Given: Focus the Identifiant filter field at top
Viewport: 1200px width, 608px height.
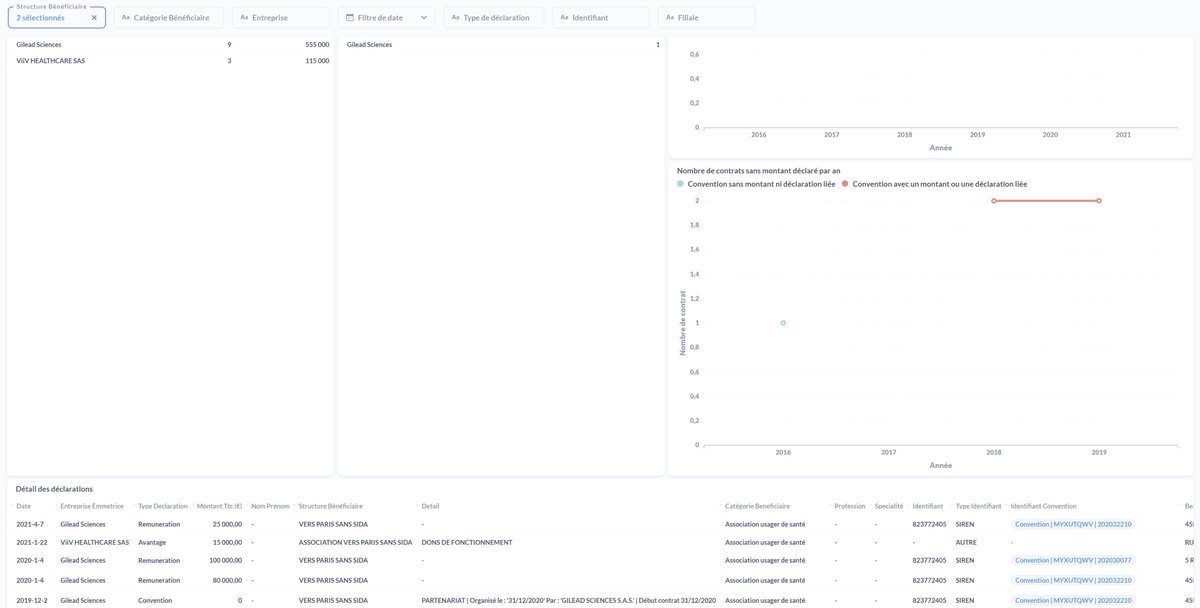Looking at the screenshot, I should pyautogui.click(x=601, y=18).
